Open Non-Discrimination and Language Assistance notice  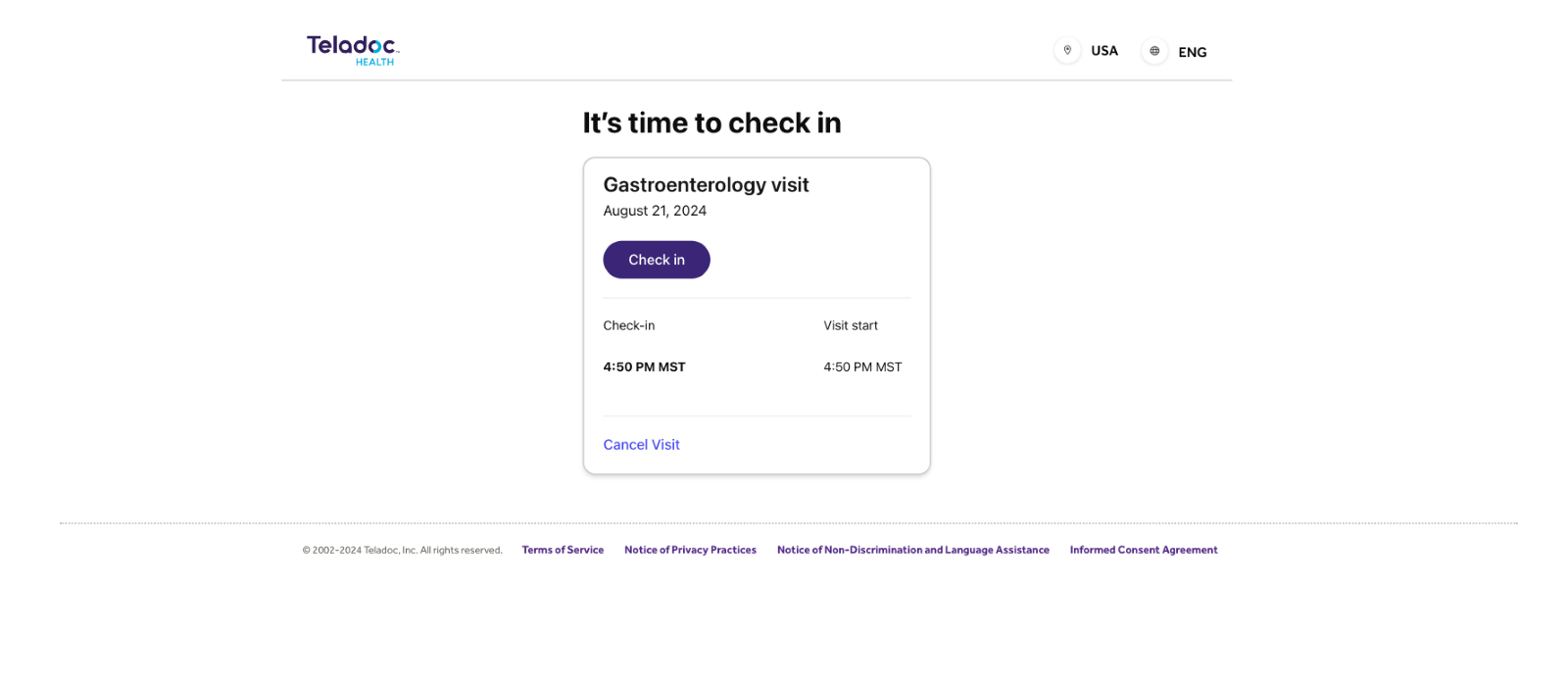[912, 550]
